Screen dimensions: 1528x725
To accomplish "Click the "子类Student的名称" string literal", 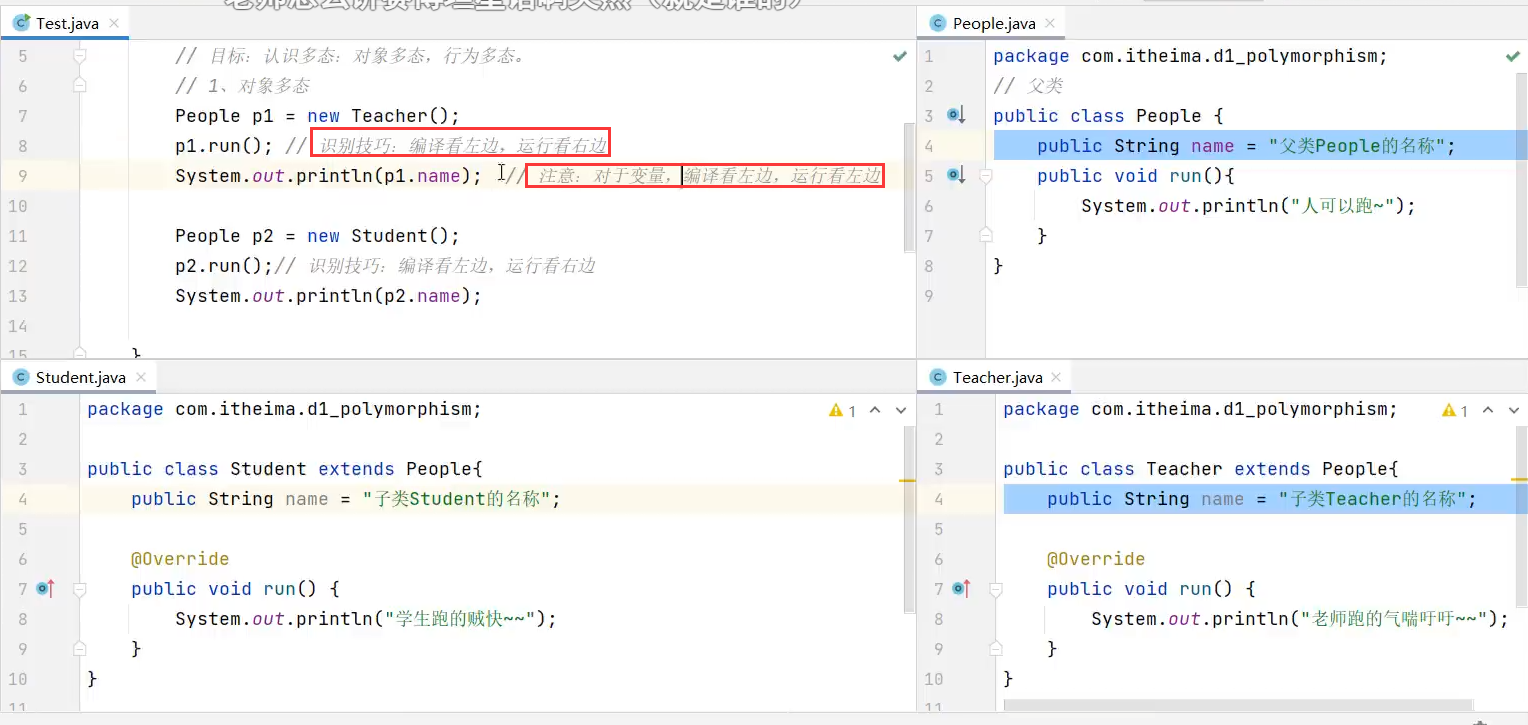I will click(x=456, y=499).
